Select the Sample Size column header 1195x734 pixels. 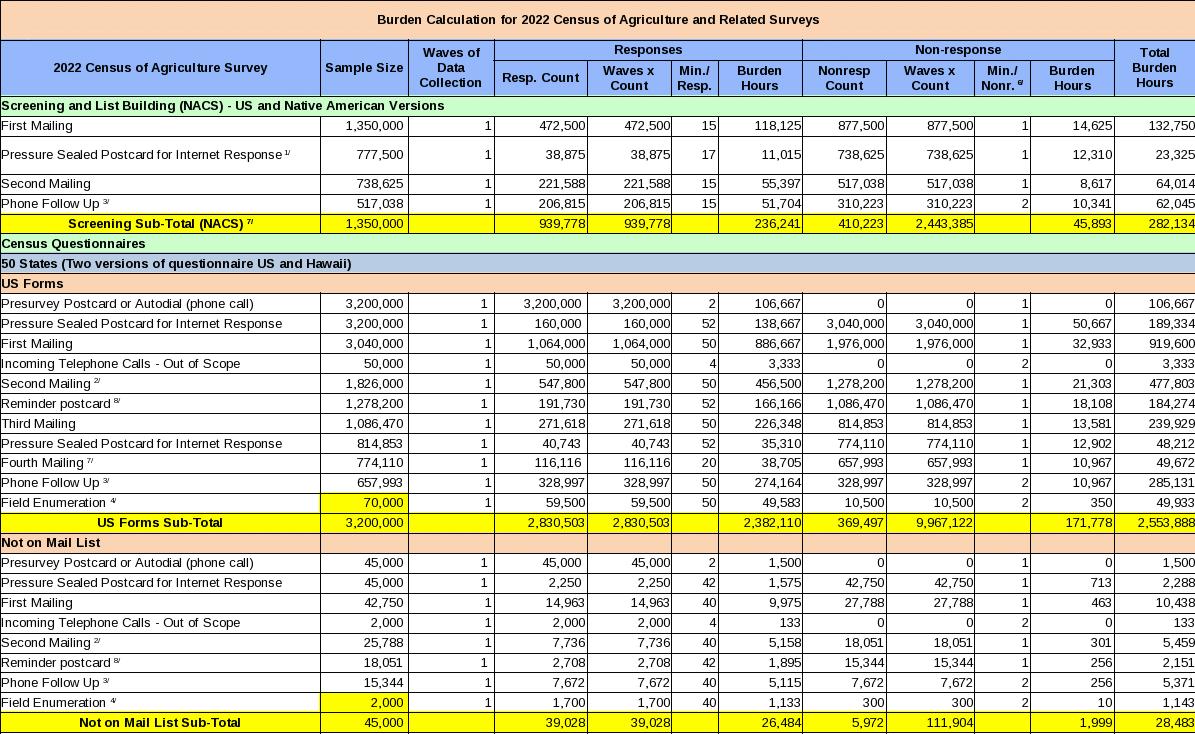tap(364, 68)
